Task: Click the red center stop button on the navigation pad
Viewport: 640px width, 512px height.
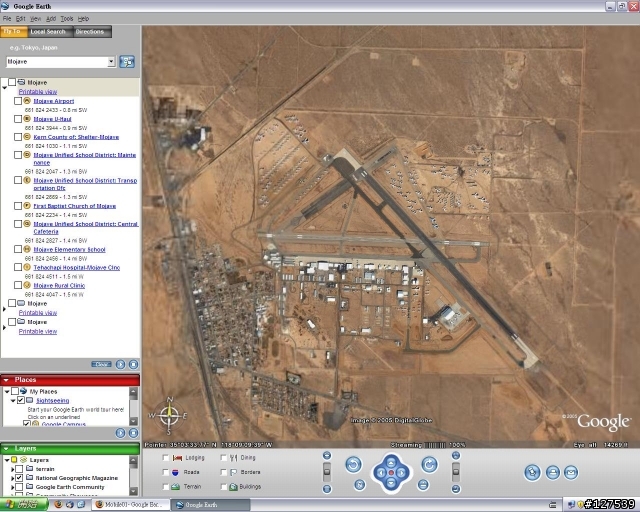Action: click(x=391, y=473)
